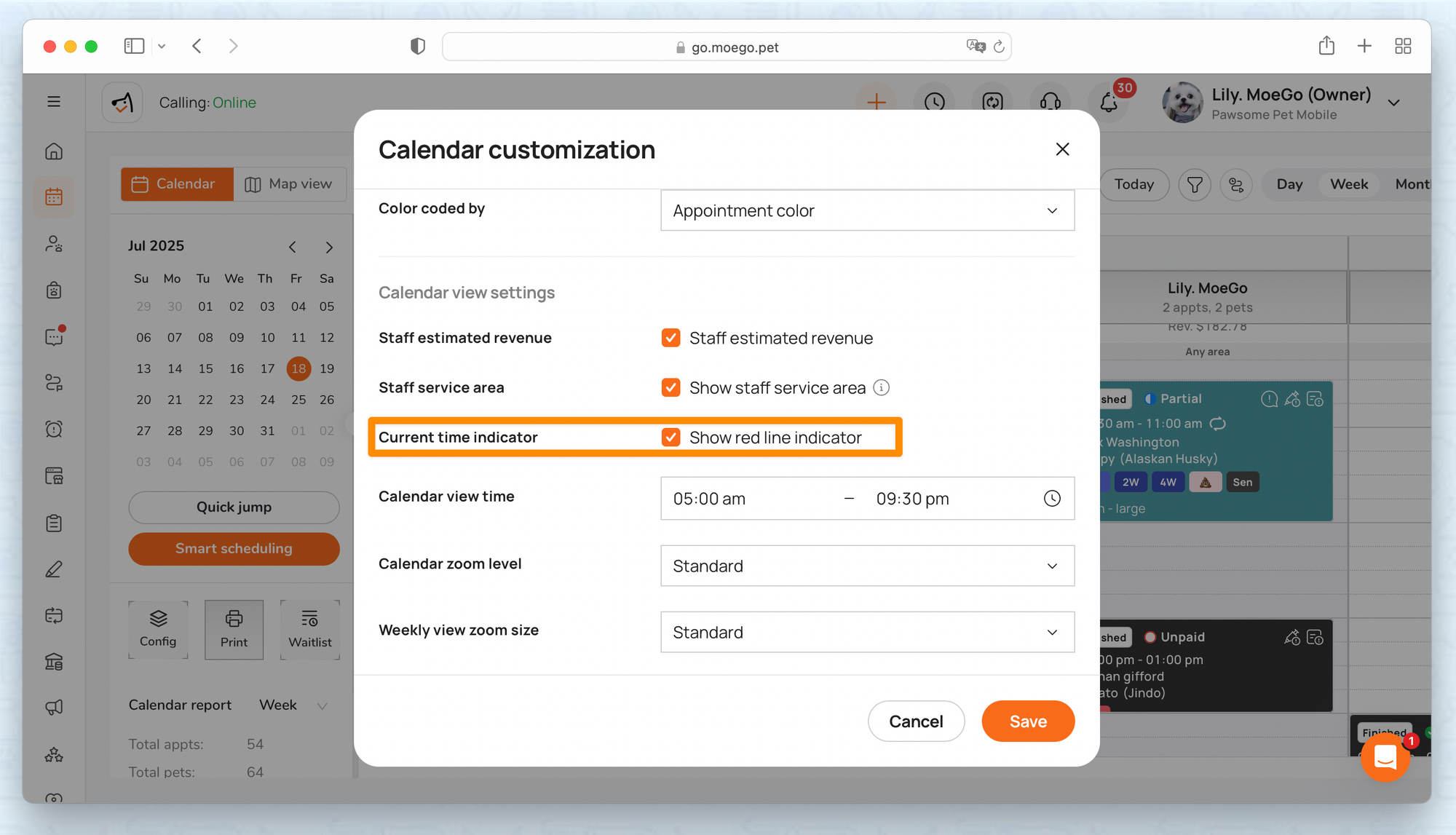Uncheck Staff estimated revenue checkbox
Screen dimensions: 1456x835
tap(670, 339)
